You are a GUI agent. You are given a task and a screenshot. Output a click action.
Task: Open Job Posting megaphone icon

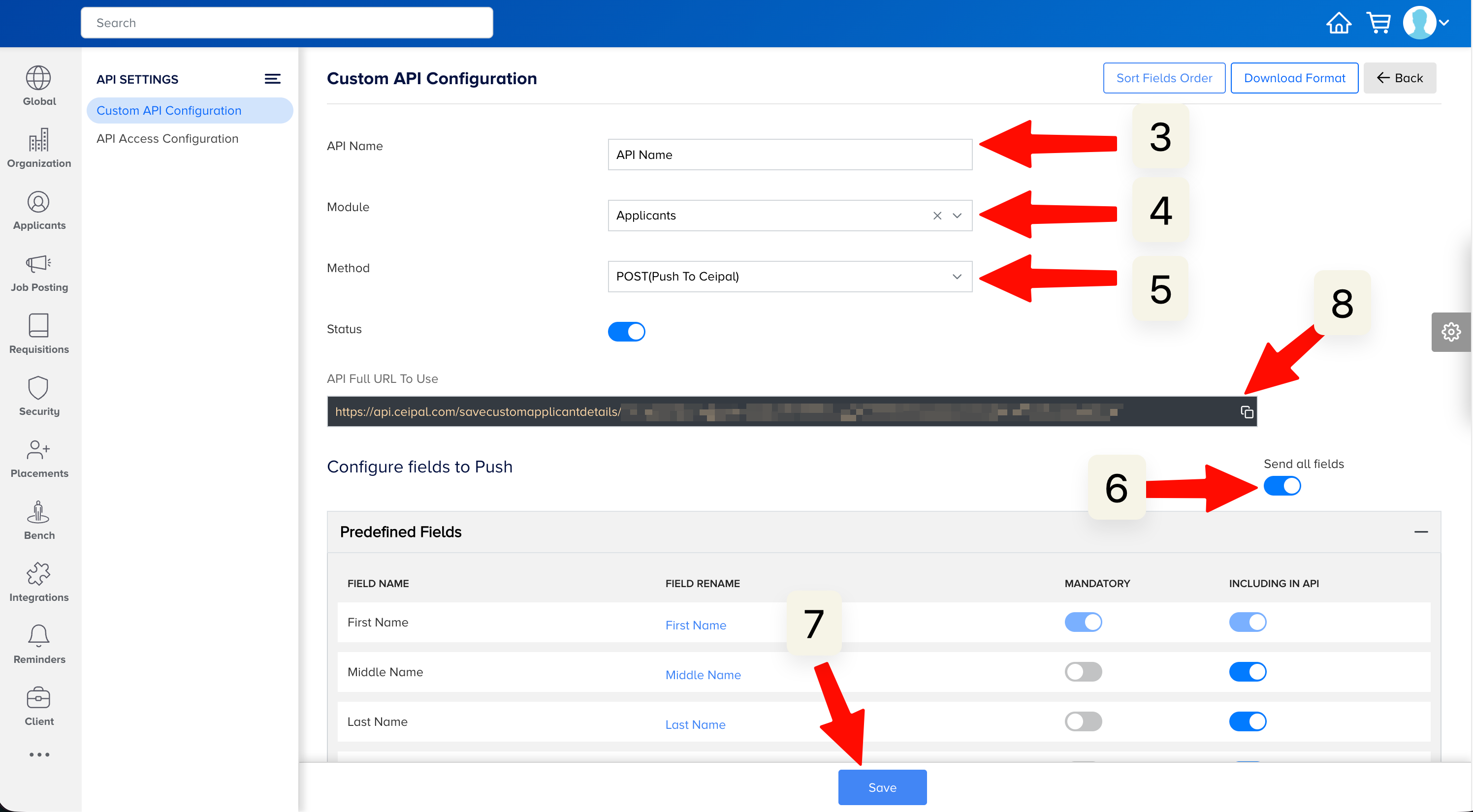coord(39,264)
